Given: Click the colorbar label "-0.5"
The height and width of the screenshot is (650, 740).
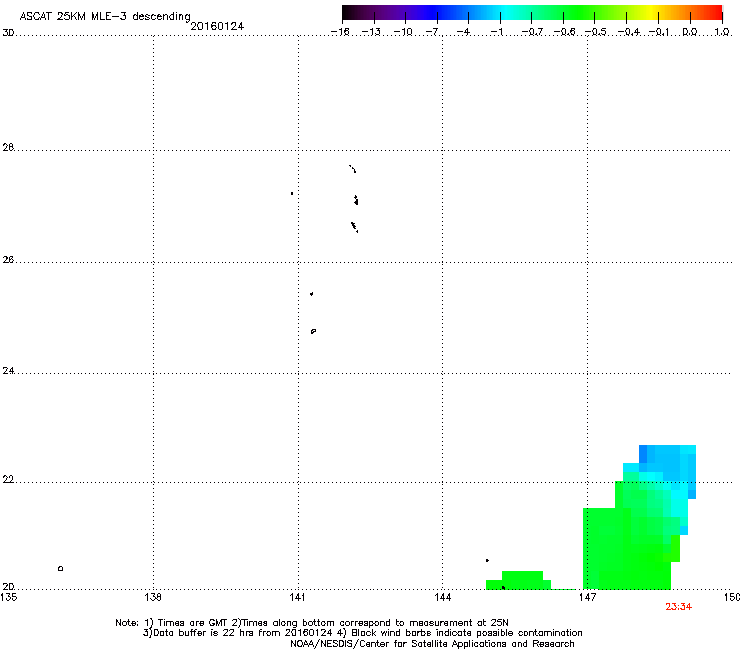Looking at the screenshot, I should coord(596,32).
